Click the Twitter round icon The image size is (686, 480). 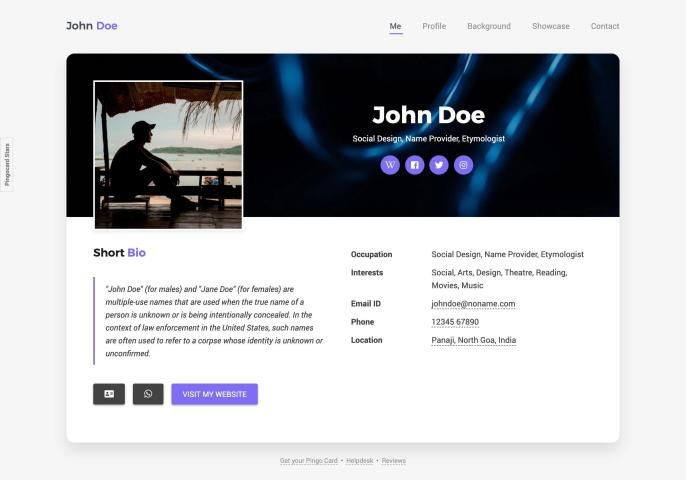pos(439,165)
